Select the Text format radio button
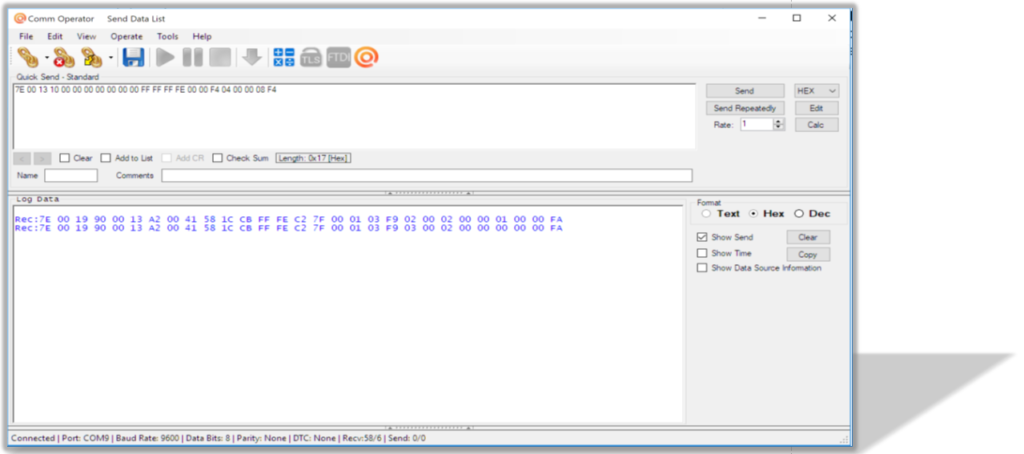 click(707, 213)
